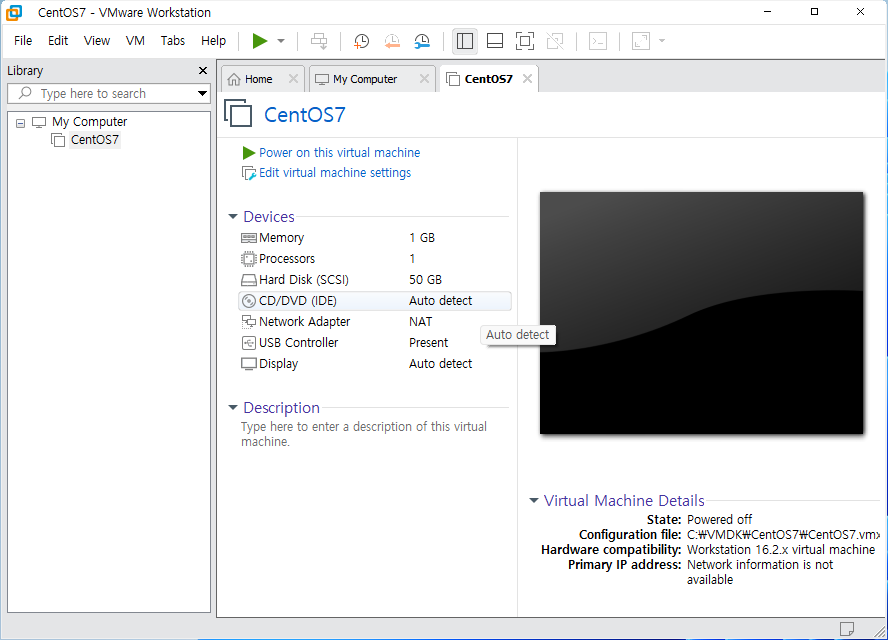This screenshot has width=888, height=640.
Task: Revert to snapshot toolbar icon
Action: pos(392,41)
